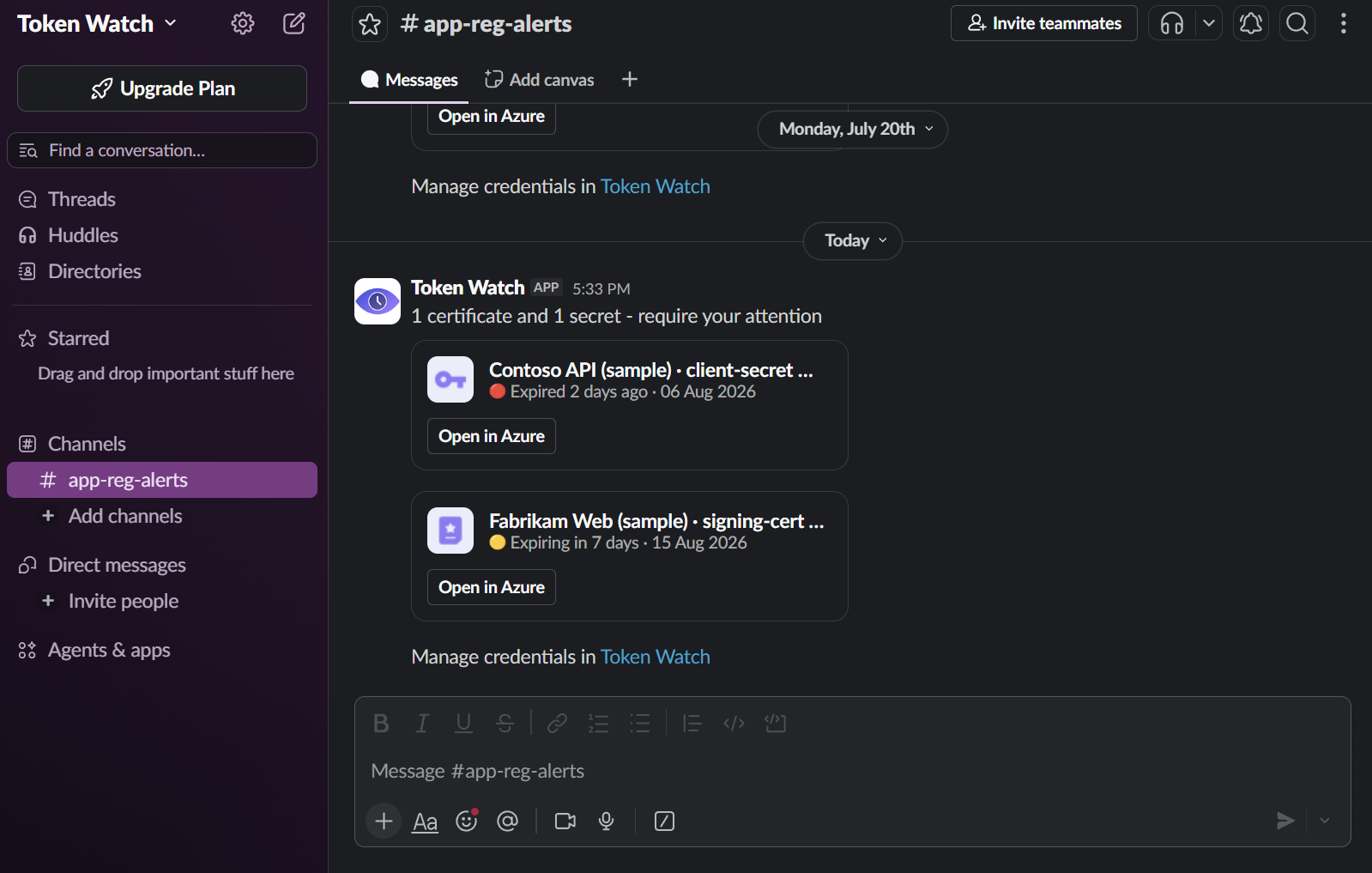Click Token Watch app avatar
The image size is (1372, 873).
[378, 301]
